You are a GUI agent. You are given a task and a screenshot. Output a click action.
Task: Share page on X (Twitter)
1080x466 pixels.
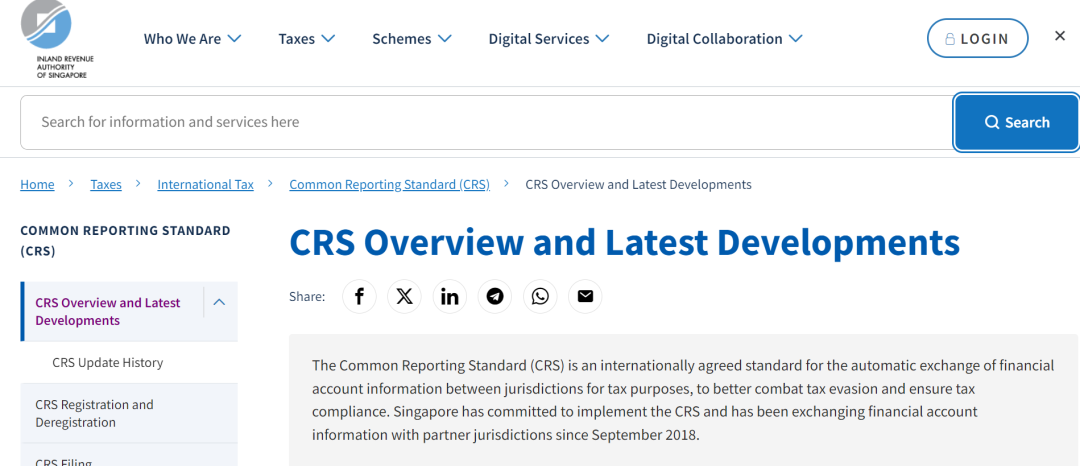click(x=404, y=297)
